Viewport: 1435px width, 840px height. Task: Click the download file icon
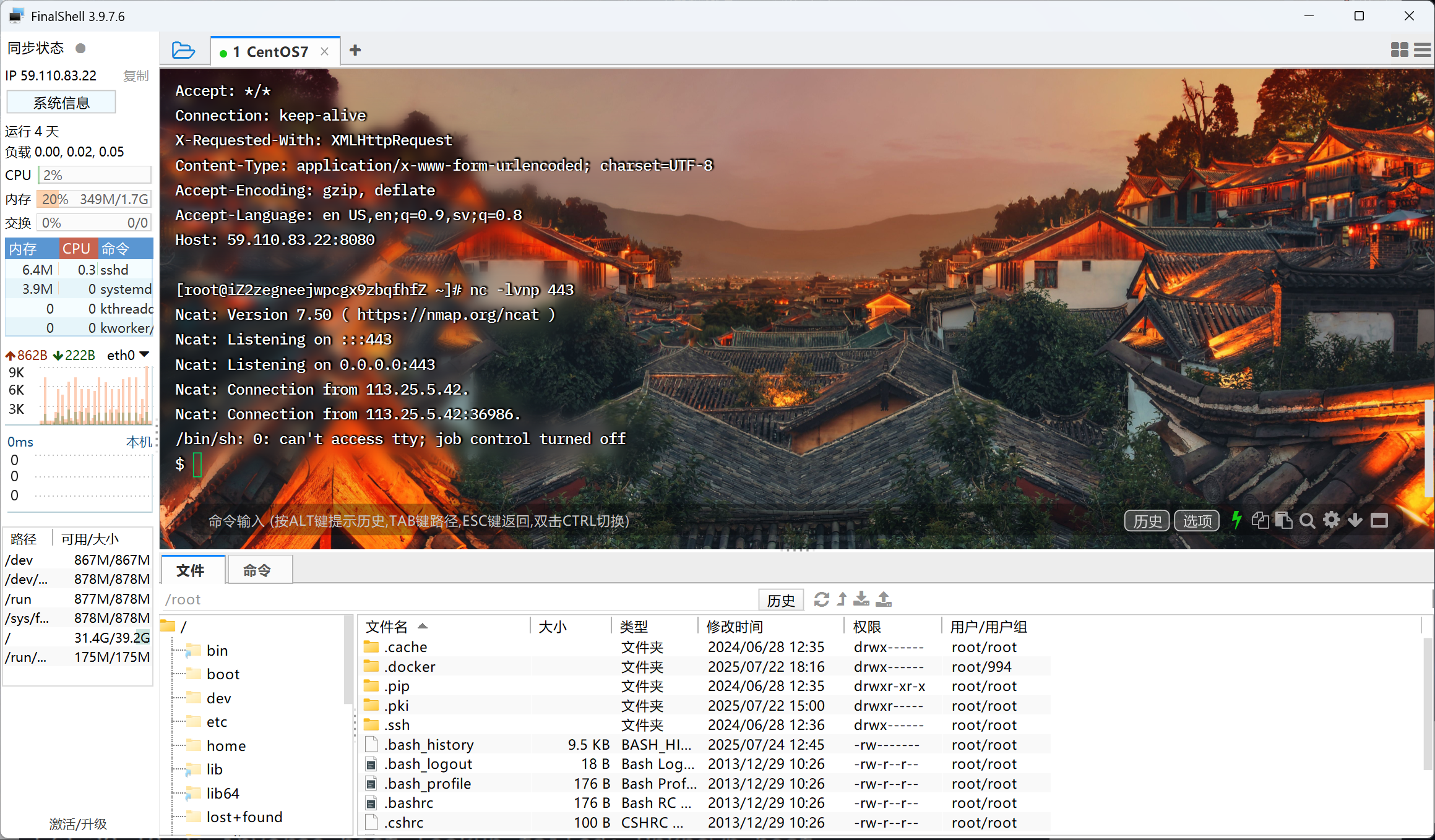click(x=861, y=599)
